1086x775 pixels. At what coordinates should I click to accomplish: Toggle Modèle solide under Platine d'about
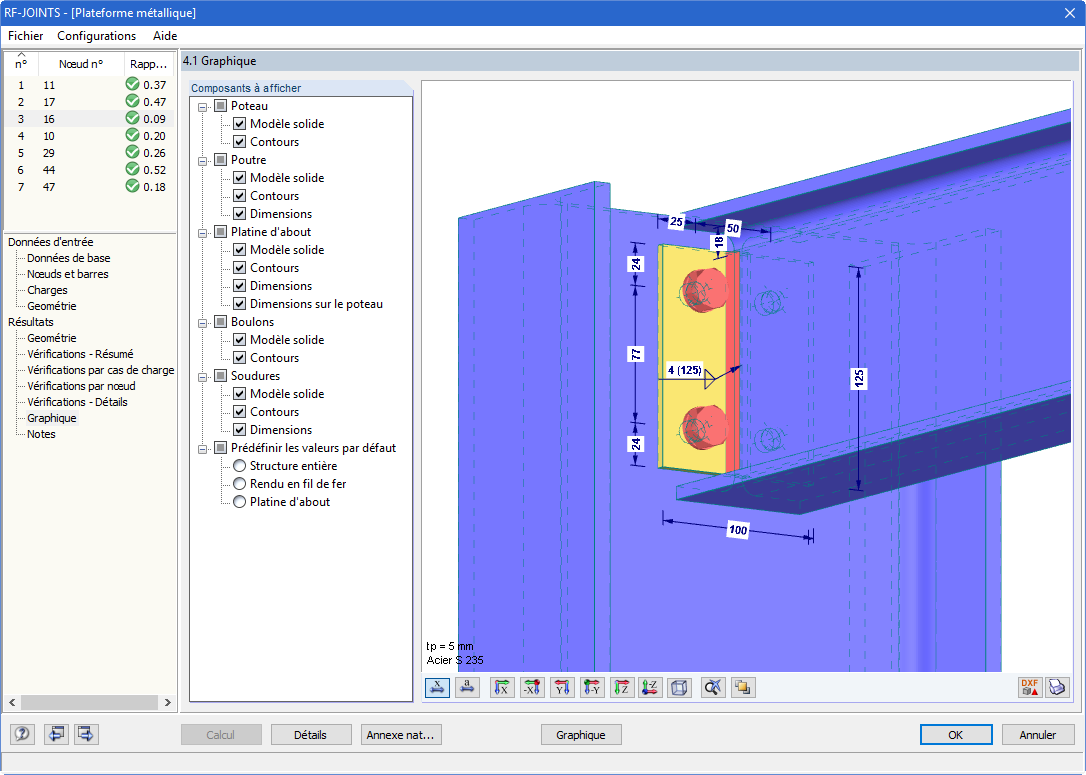240,250
